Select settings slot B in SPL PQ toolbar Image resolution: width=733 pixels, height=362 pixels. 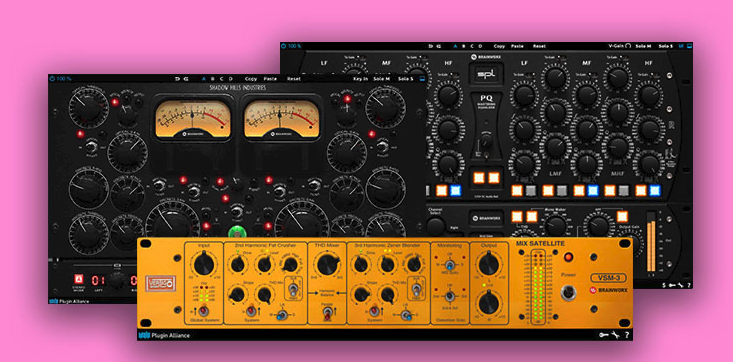(464, 46)
